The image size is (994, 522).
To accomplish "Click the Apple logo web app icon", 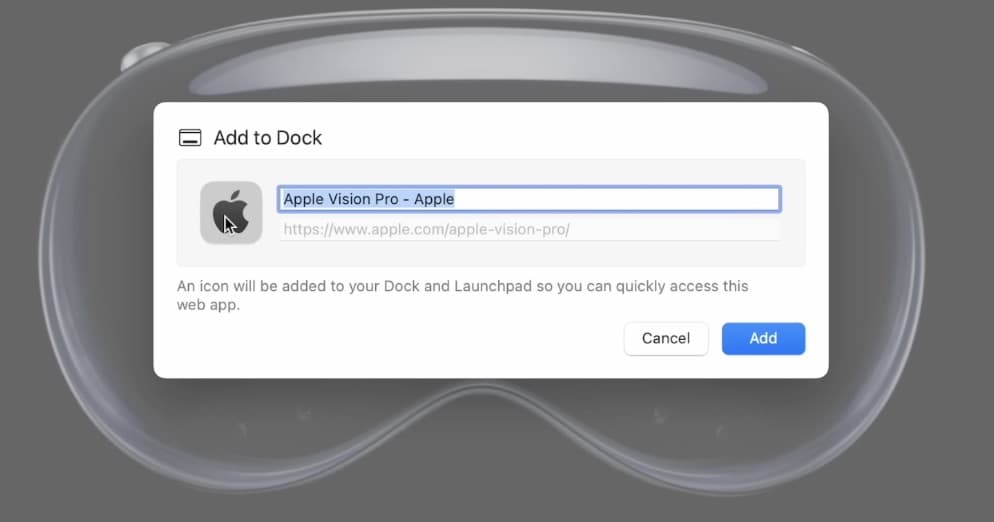I will coord(231,212).
